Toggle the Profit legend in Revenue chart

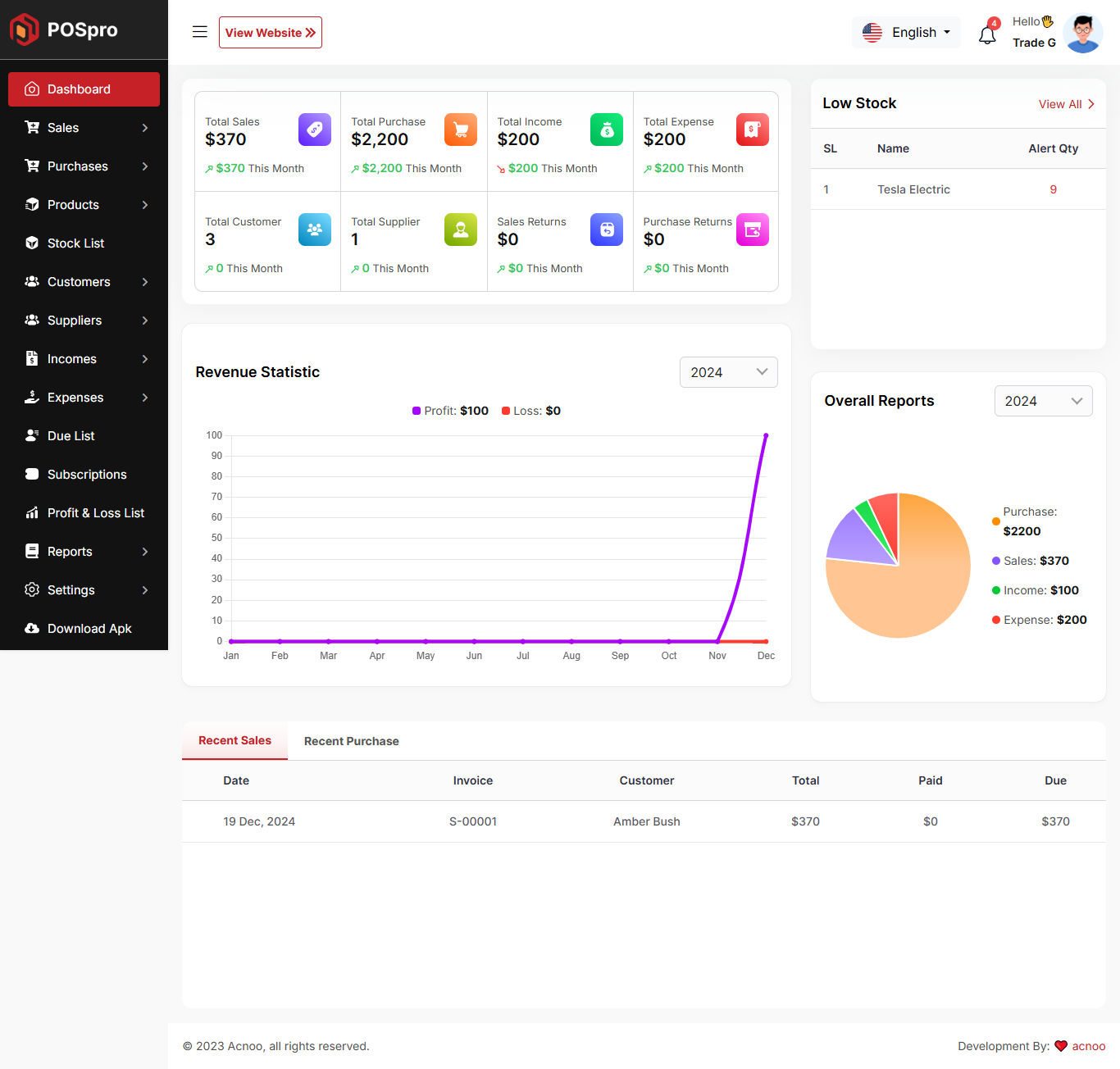(x=450, y=411)
